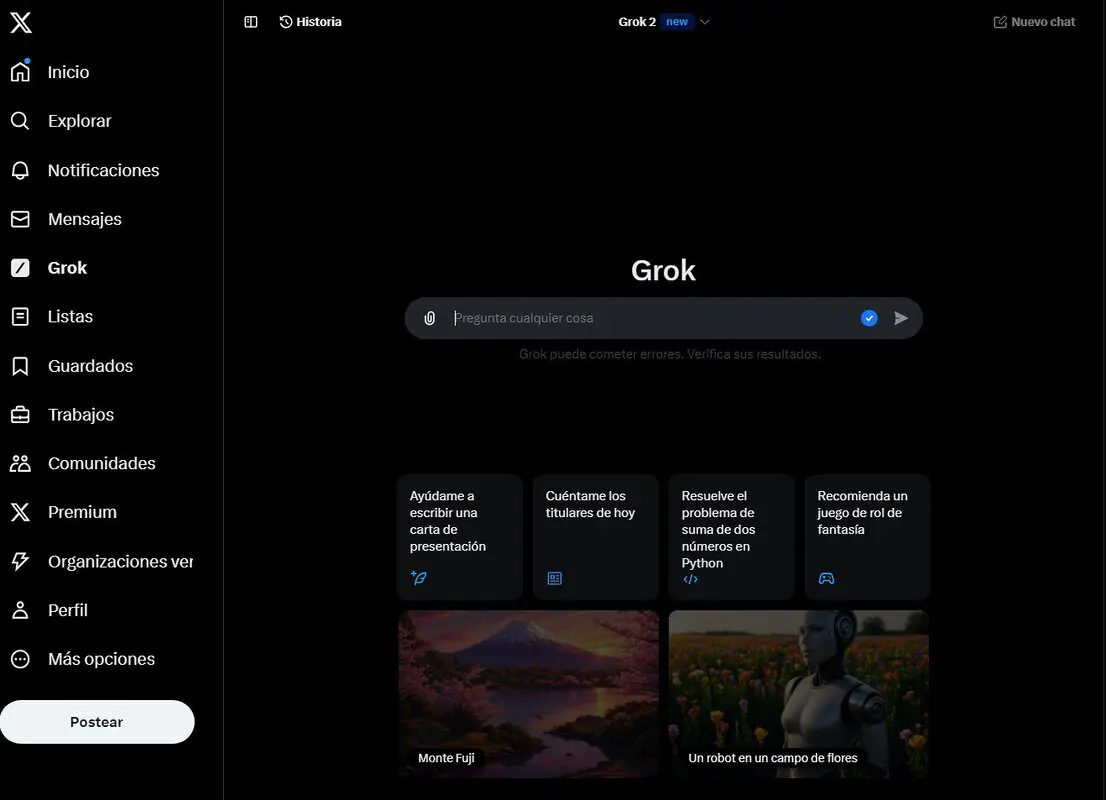The width and height of the screenshot is (1106, 800).
Task: Click the Mensajes envelope icon
Action: click(x=20, y=219)
